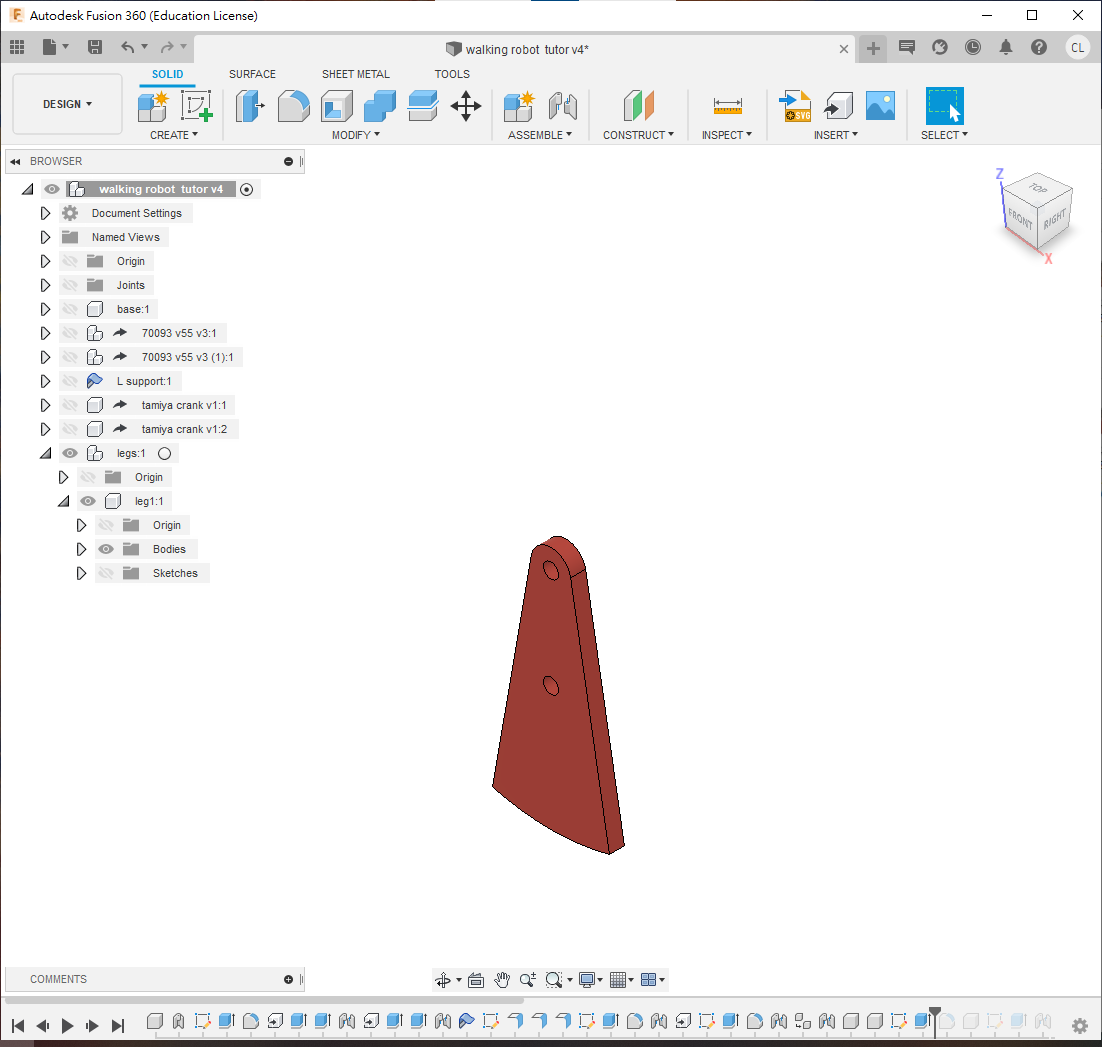Select the Pan hand tool
The width and height of the screenshot is (1102, 1047).
(502, 980)
